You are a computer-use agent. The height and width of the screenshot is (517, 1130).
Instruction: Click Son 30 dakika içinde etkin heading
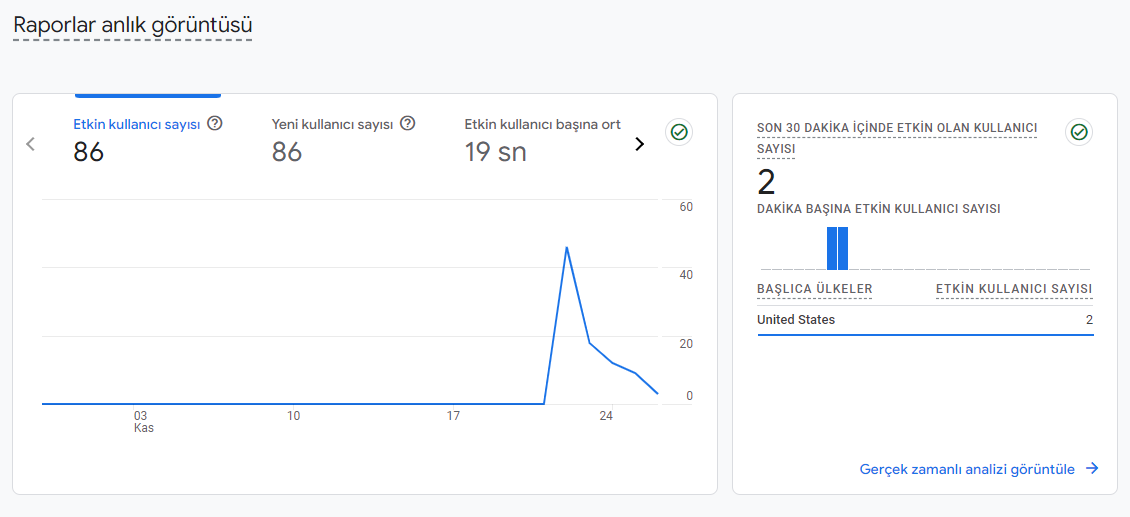(x=897, y=138)
